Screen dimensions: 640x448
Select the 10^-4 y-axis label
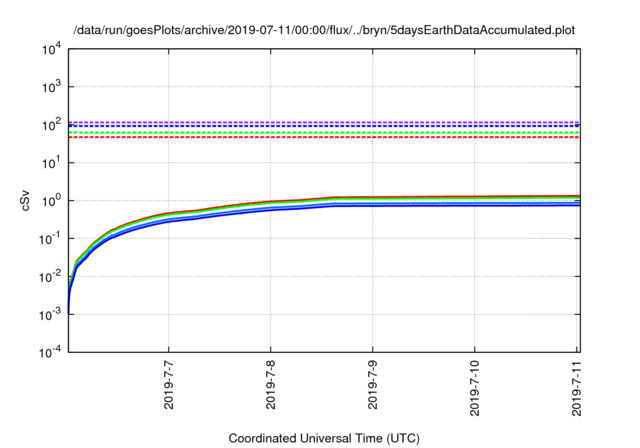[x=50, y=352]
